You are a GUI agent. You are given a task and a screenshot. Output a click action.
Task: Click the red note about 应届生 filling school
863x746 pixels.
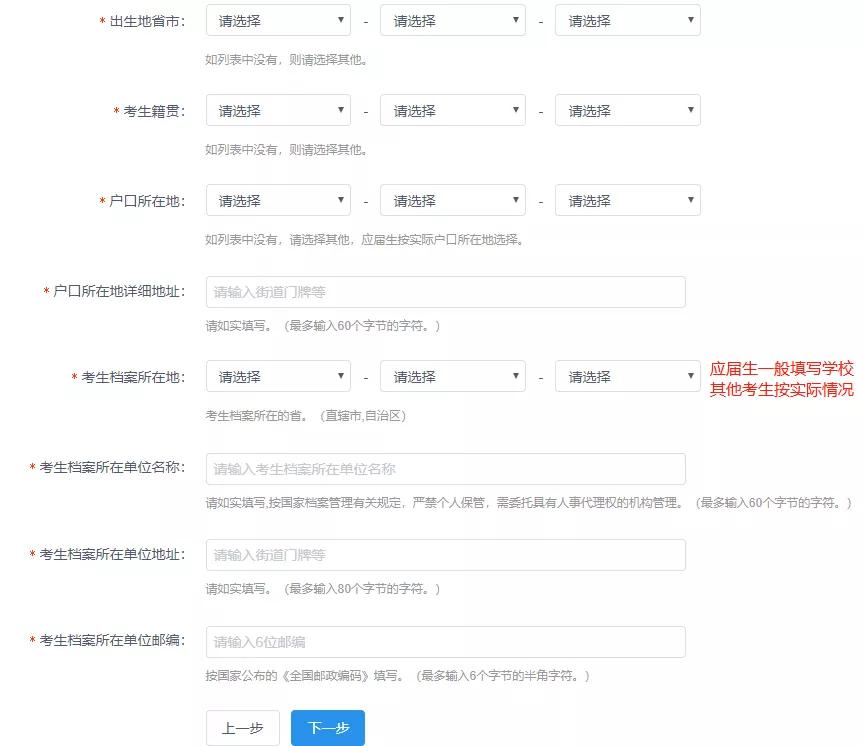coord(780,380)
